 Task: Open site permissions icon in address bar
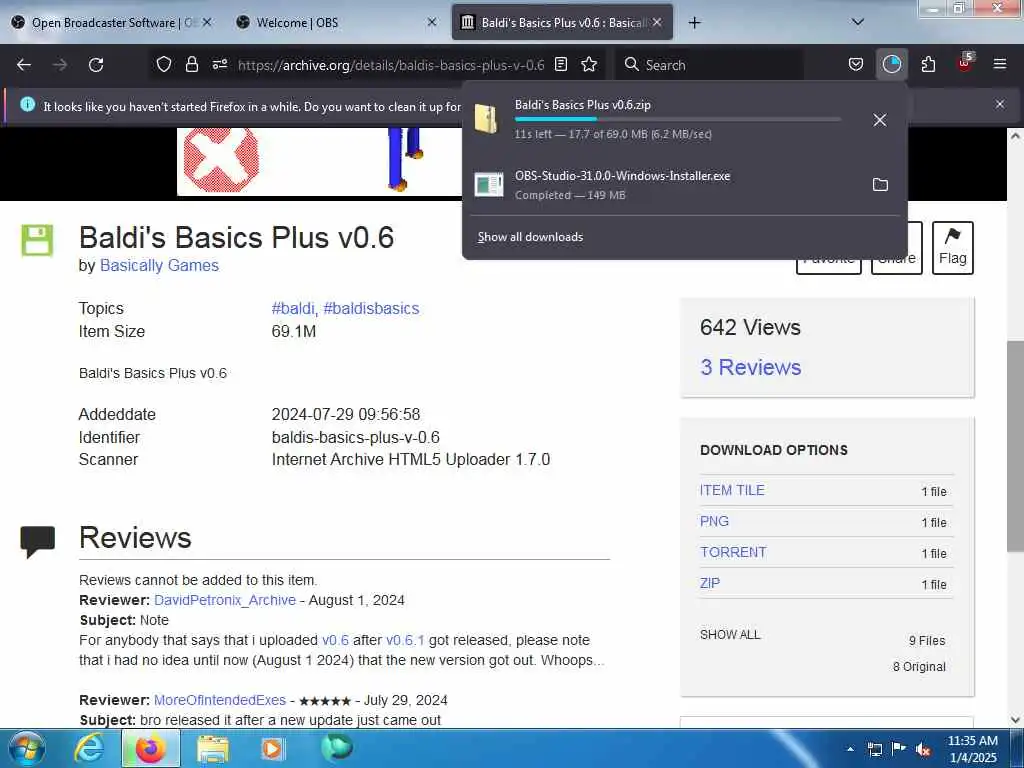220,64
